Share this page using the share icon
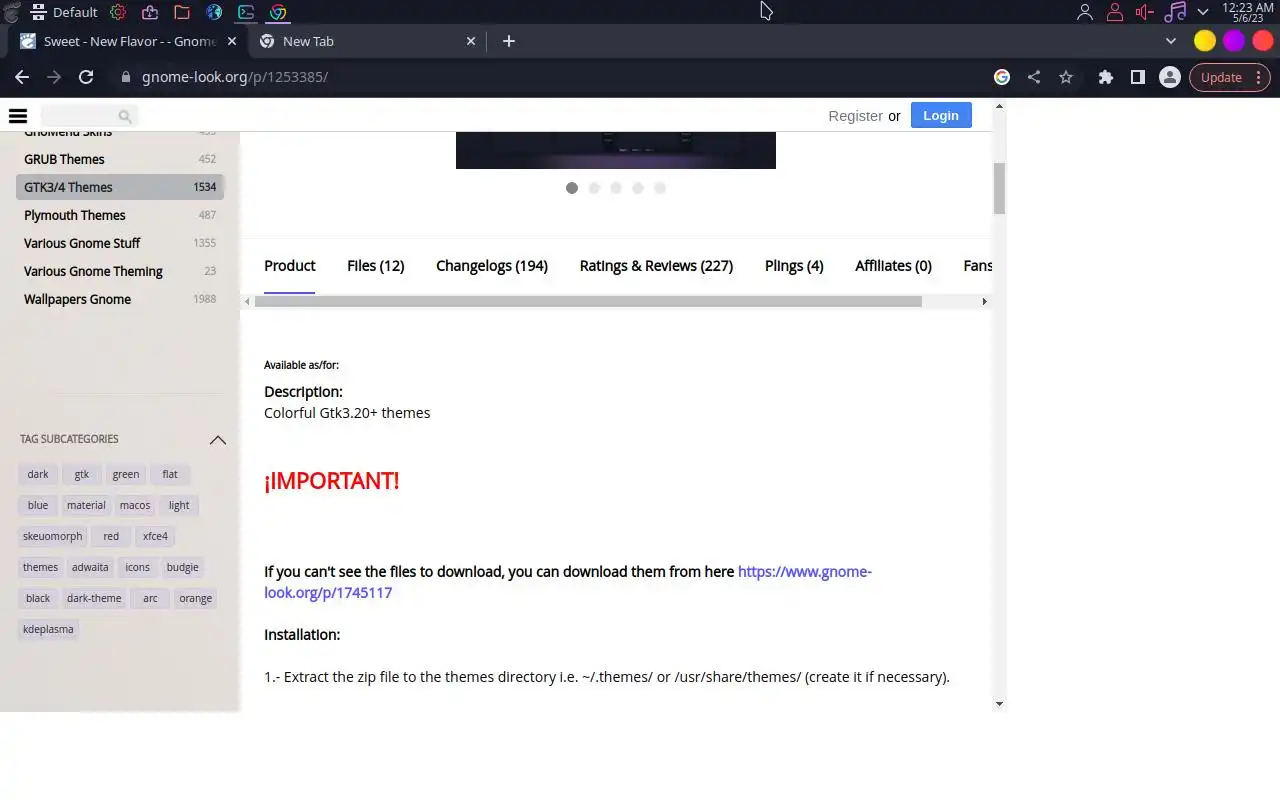This screenshot has width=1280, height=800. click(1034, 77)
